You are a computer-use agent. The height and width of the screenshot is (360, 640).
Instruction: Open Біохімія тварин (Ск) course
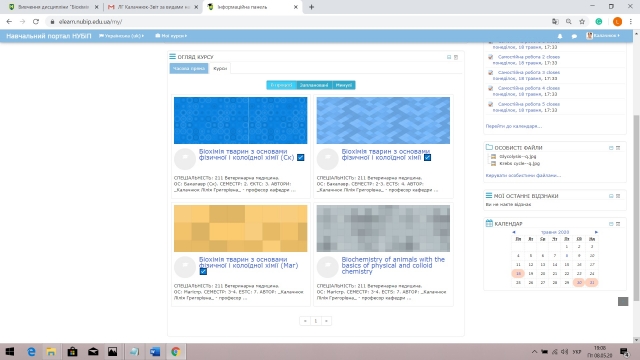point(246,154)
